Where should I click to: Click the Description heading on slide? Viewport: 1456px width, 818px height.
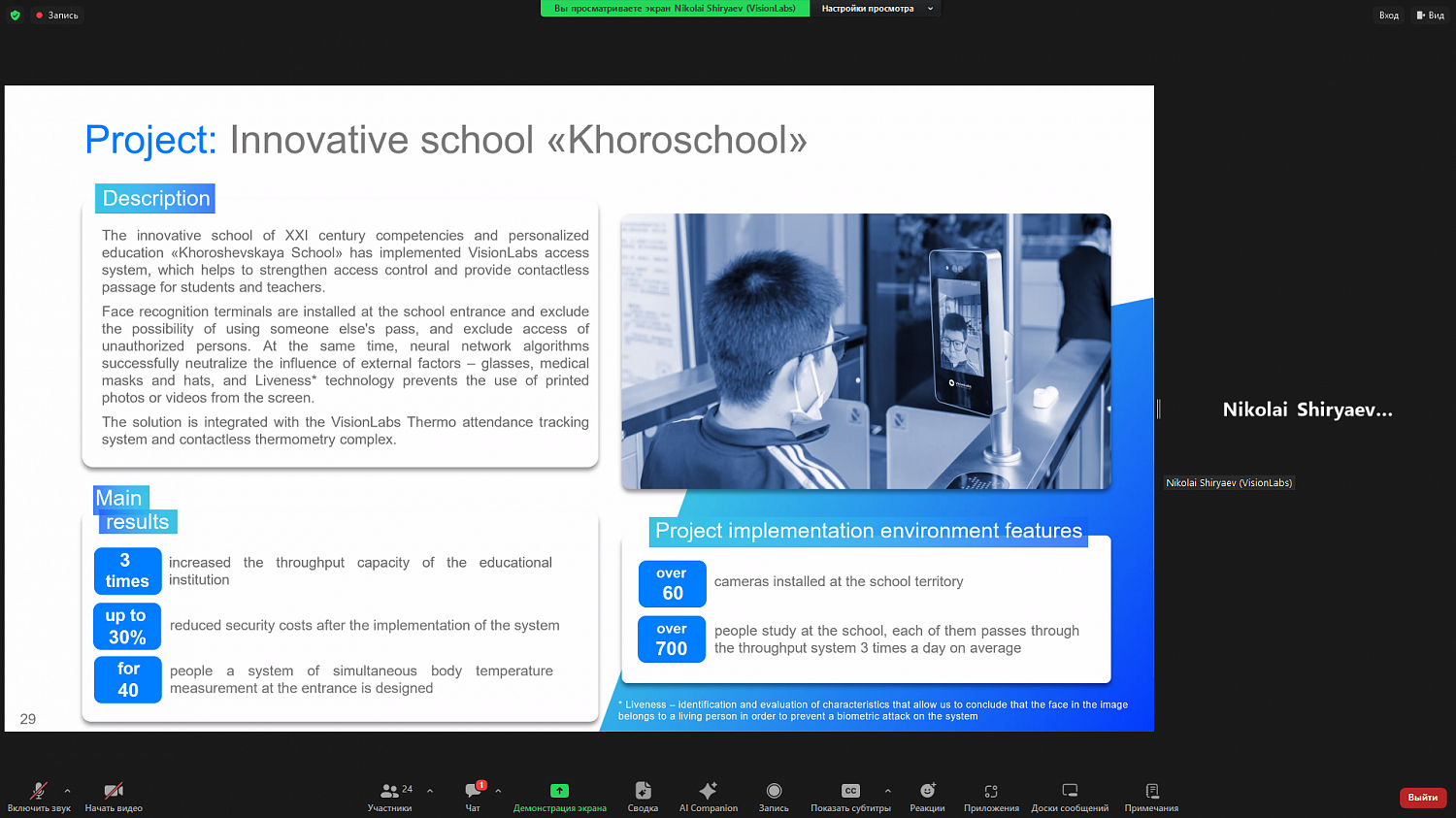[x=155, y=198]
